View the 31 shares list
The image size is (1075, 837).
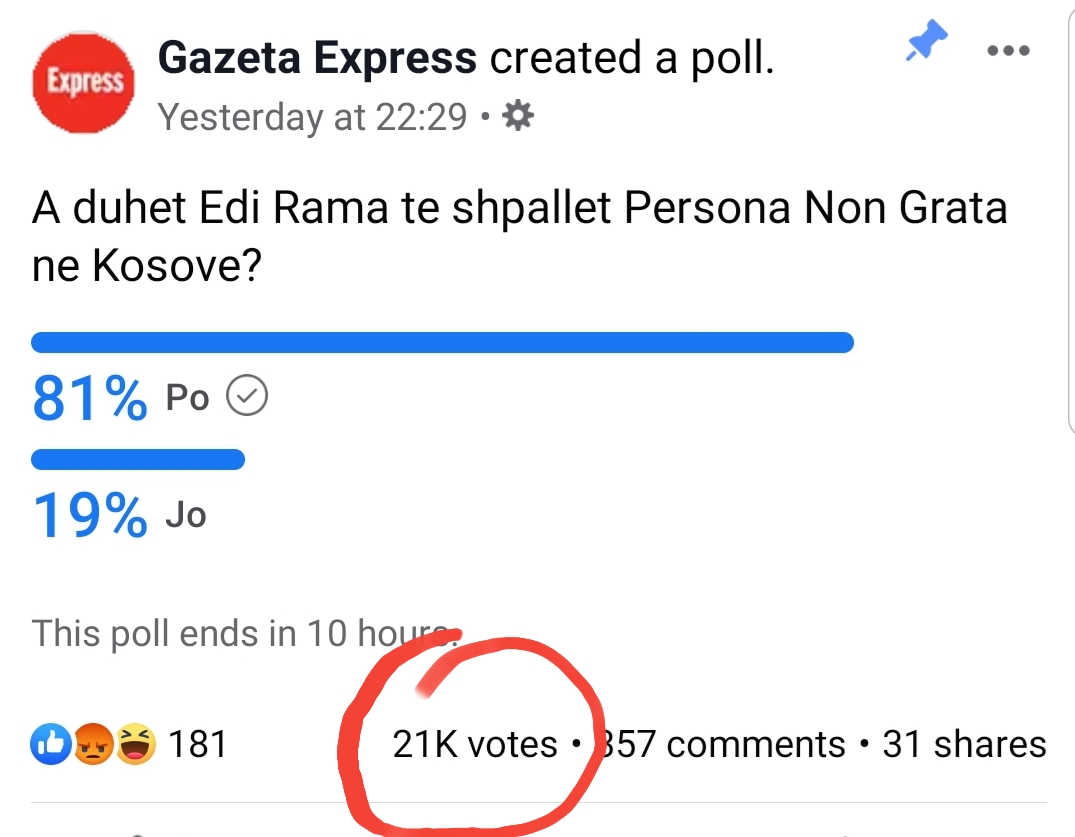[x=964, y=744]
